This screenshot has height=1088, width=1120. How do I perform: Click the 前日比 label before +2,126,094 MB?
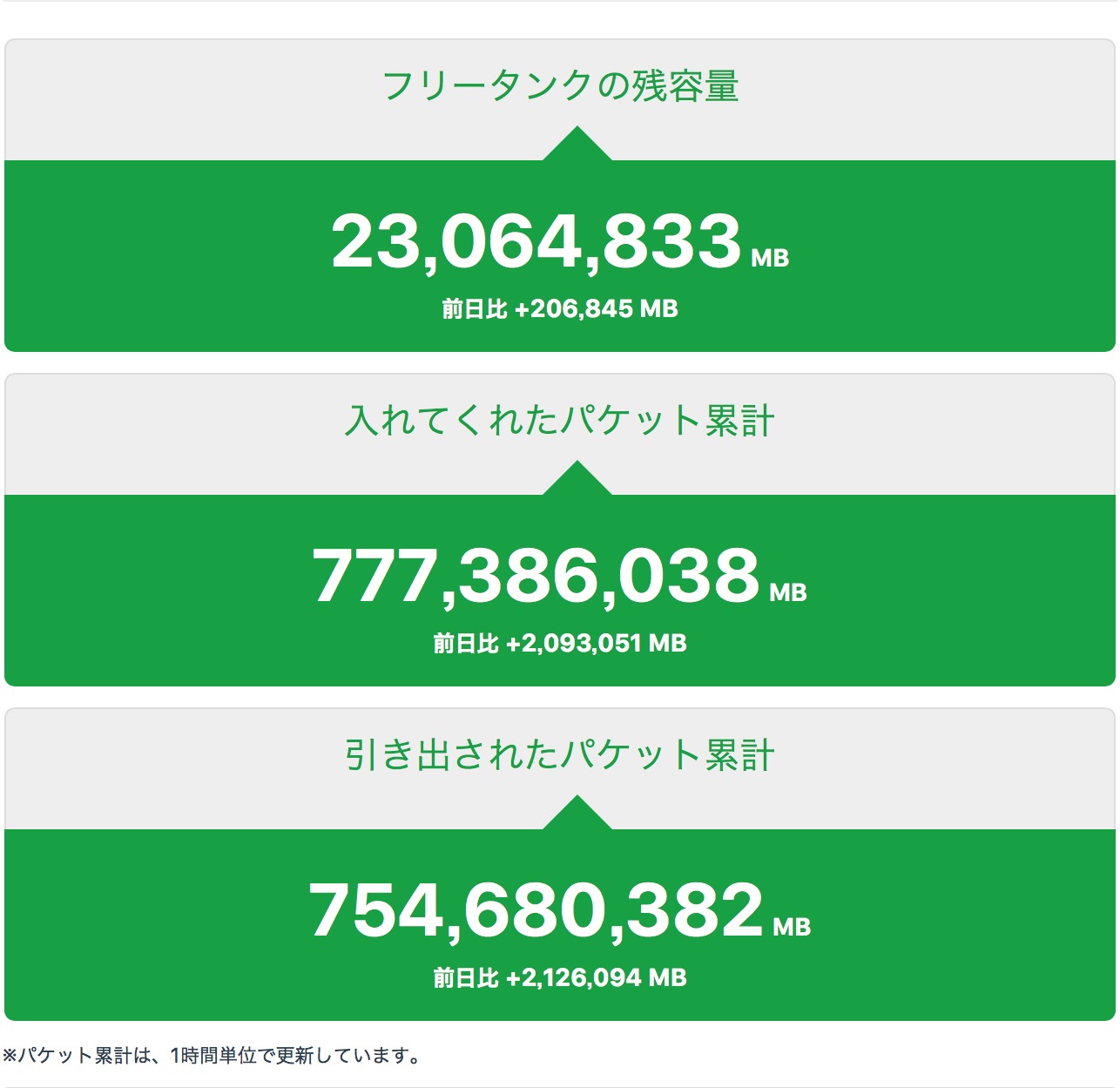465,978
